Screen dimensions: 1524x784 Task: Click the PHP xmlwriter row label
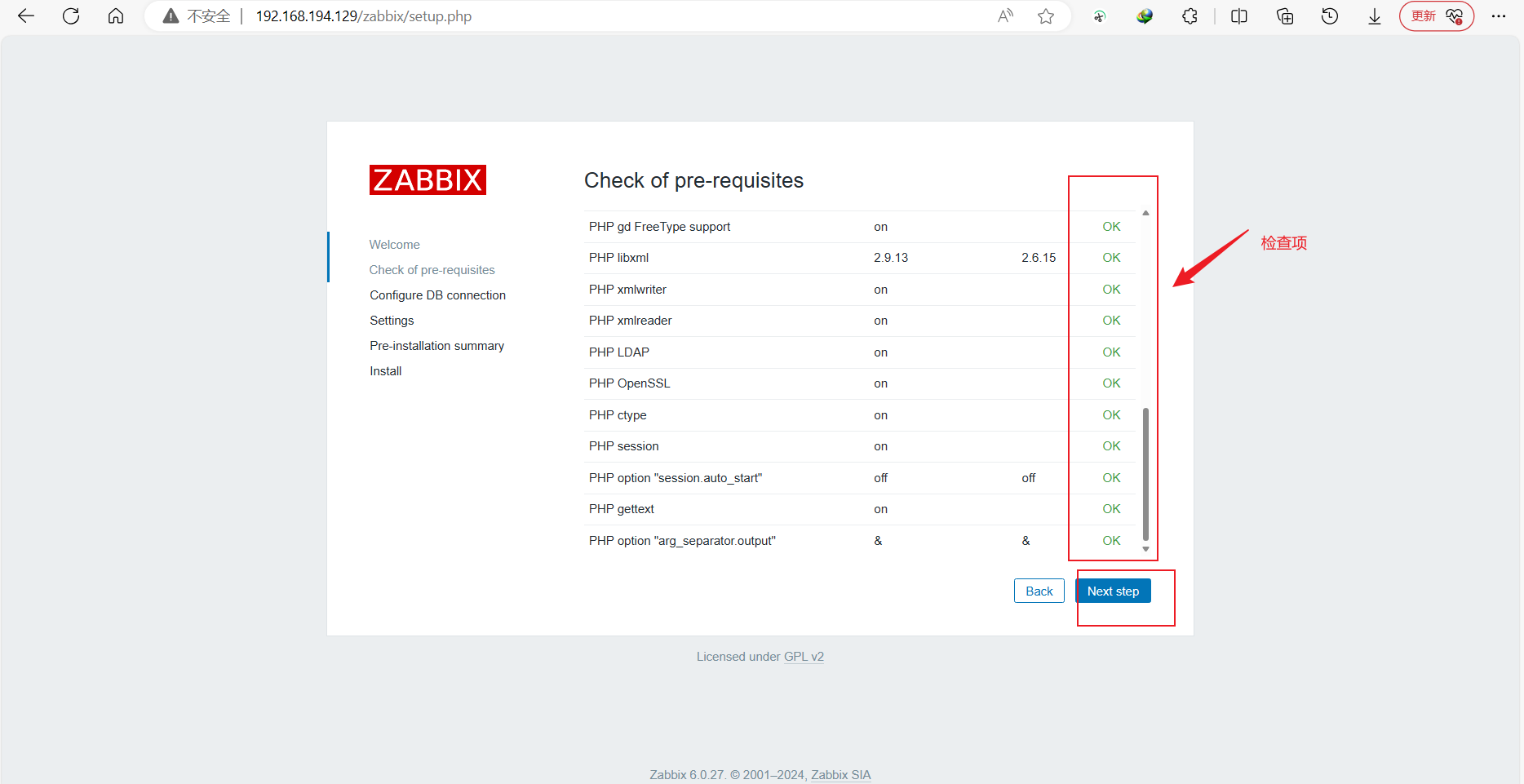(x=627, y=290)
